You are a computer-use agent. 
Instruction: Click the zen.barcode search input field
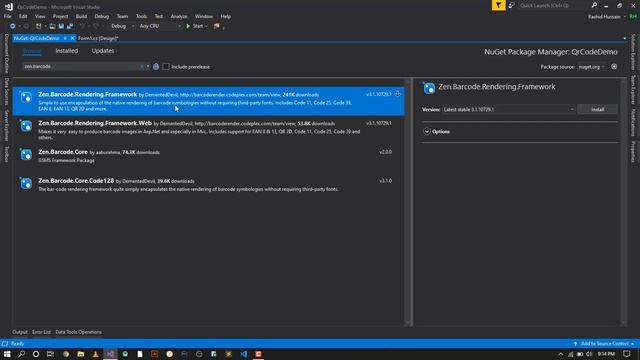[80, 67]
